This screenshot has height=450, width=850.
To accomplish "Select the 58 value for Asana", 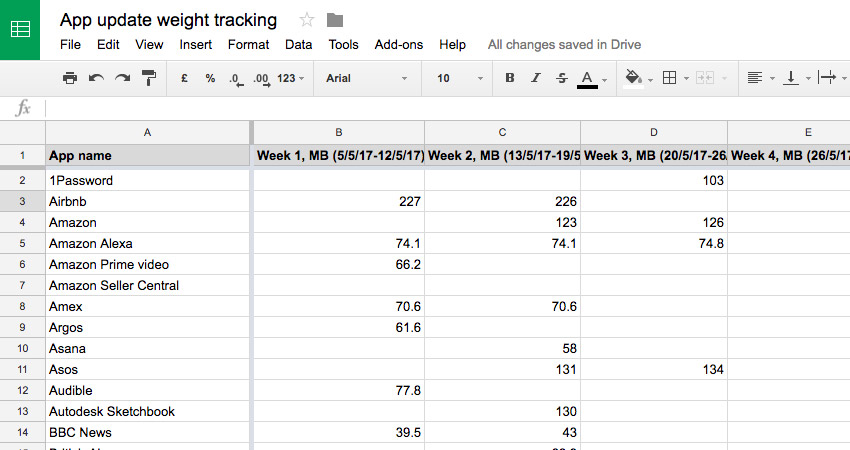I will [x=503, y=348].
